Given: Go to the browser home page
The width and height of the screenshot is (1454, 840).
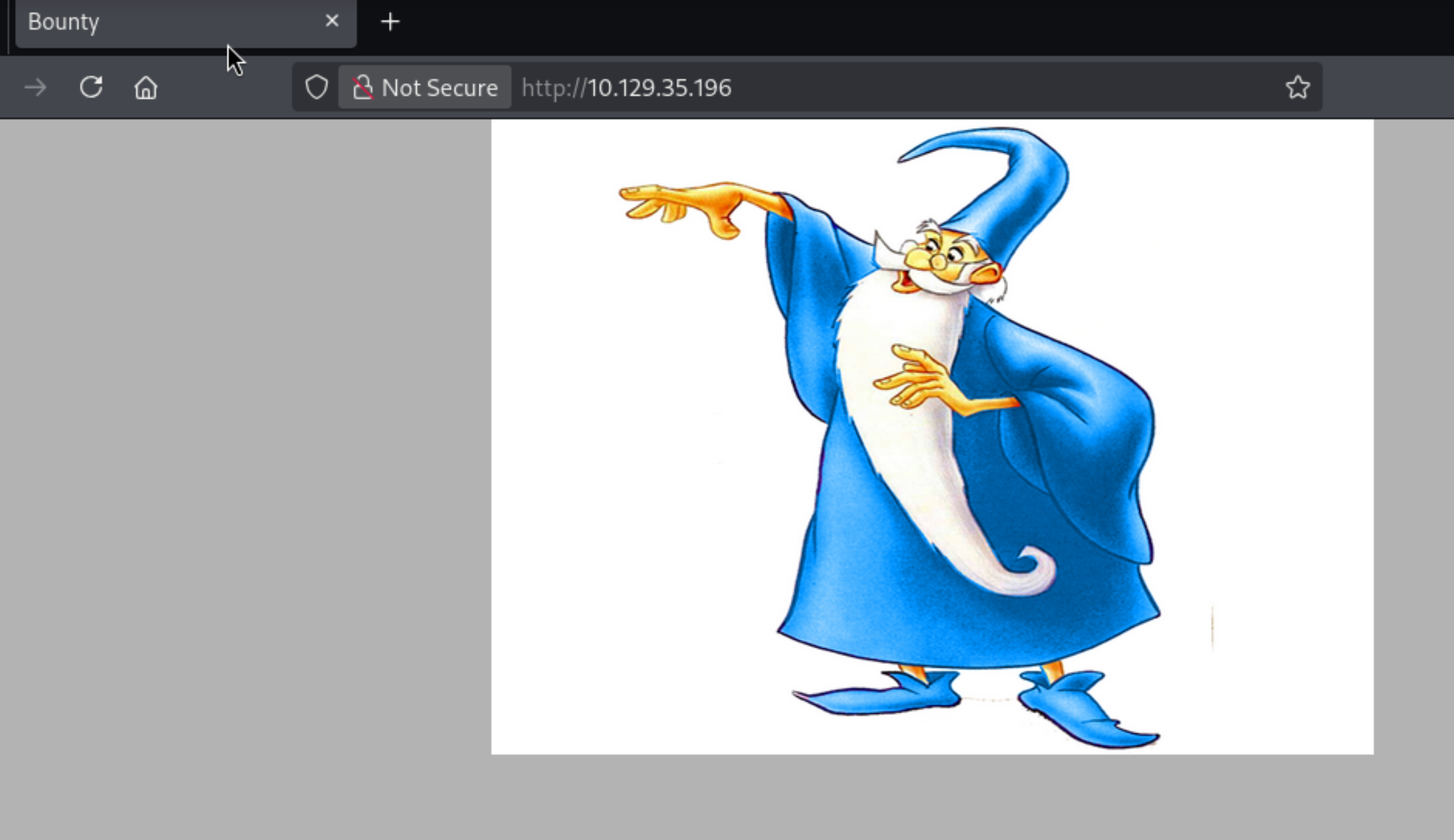Looking at the screenshot, I should [146, 87].
